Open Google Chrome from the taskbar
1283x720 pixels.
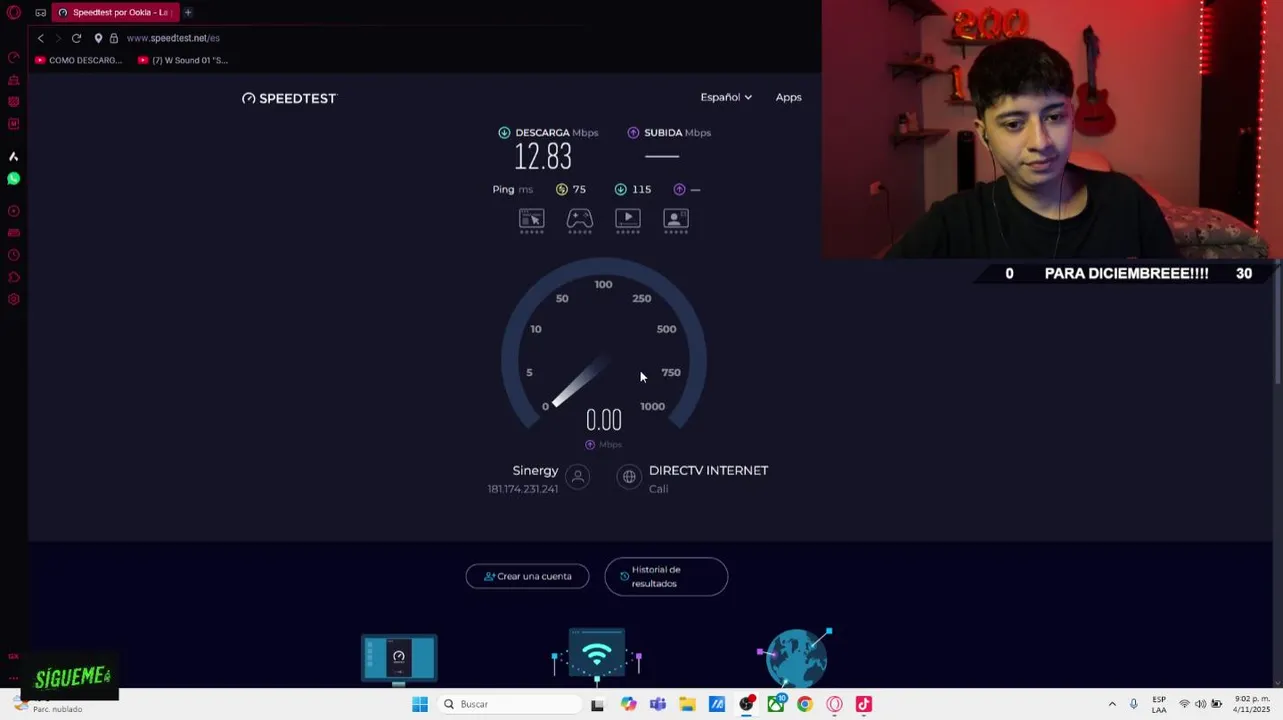point(805,704)
